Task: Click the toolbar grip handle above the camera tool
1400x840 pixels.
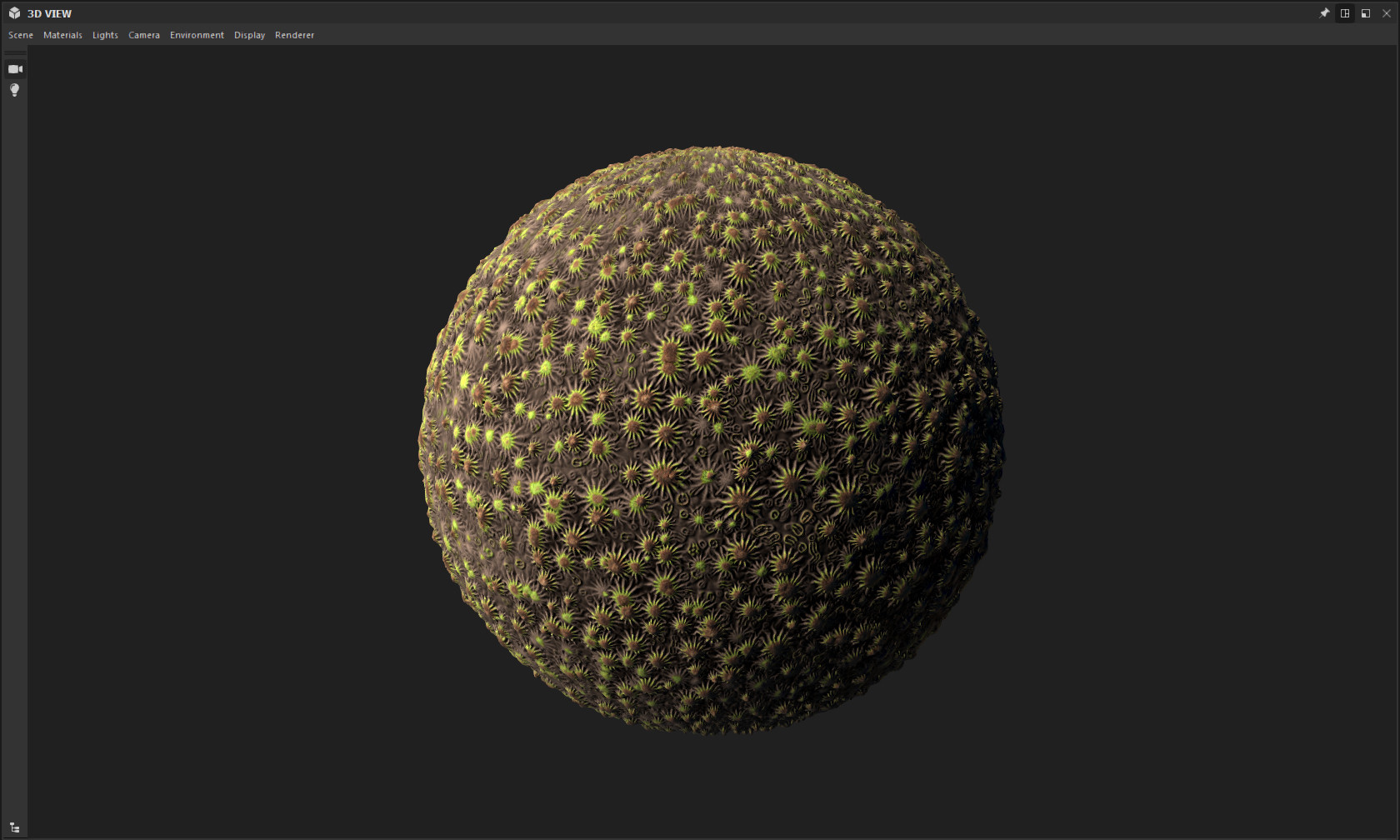Action: [14, 52]
